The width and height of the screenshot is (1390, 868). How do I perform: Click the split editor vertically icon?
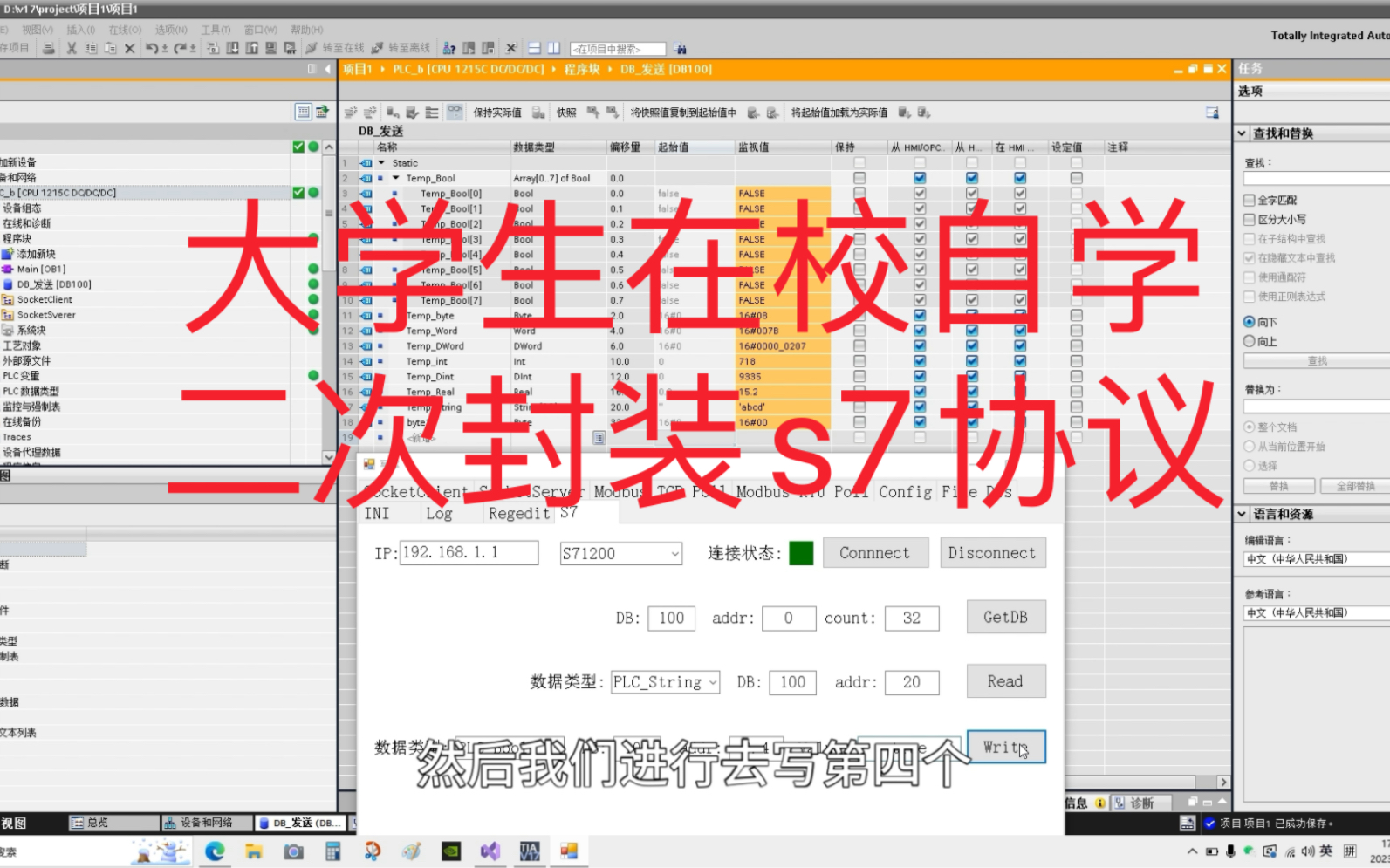point(553,49)
